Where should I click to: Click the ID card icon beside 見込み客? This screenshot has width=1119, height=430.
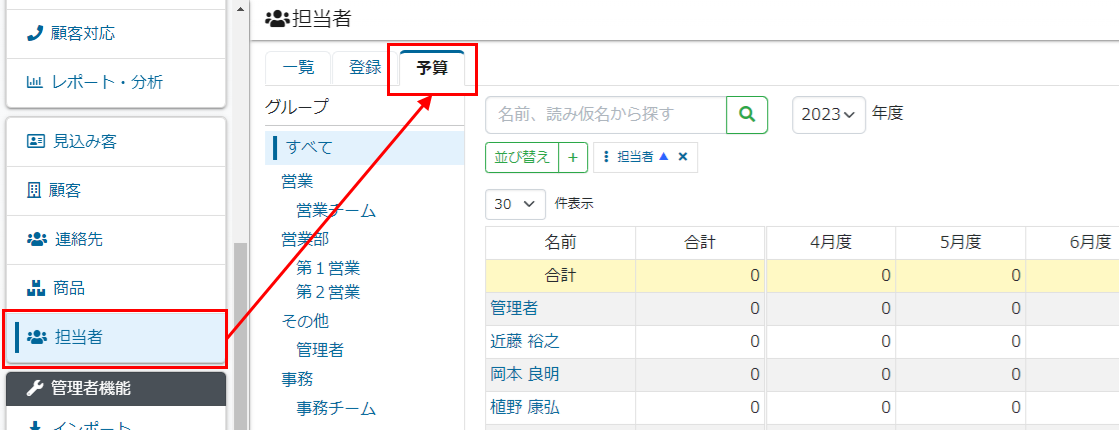[36, 142]
